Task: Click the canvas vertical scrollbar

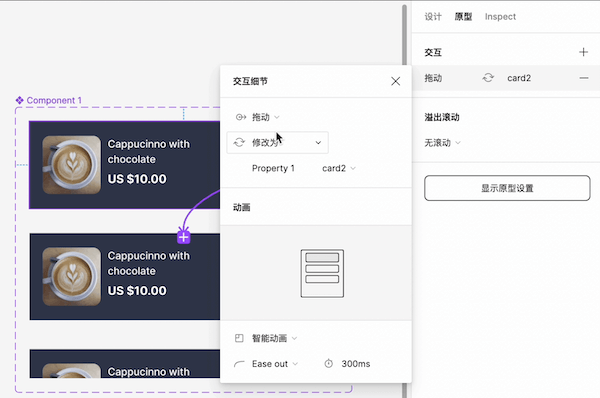Action: (x=404, y=34)
